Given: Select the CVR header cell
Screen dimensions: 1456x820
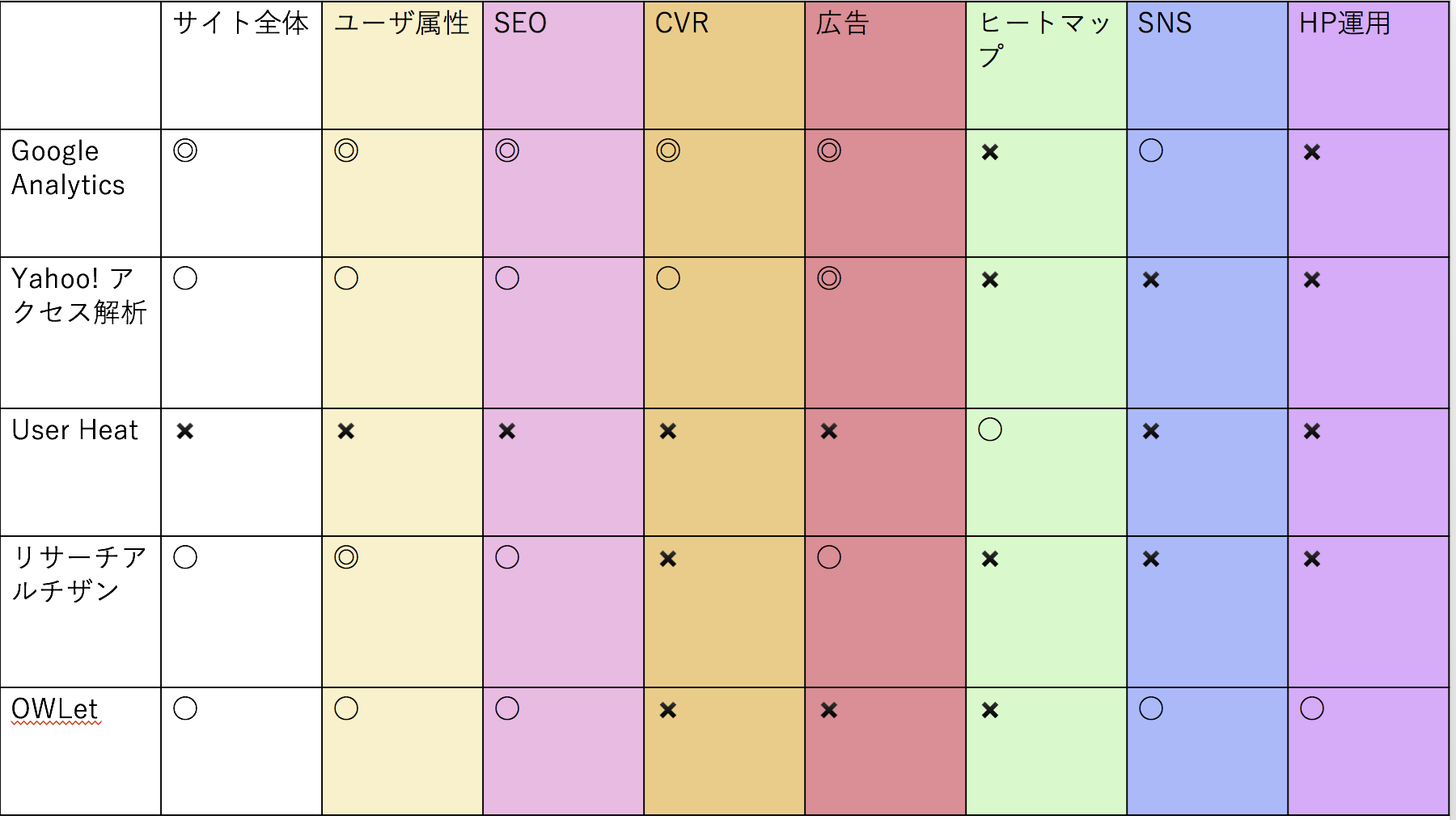Looking at the screenshot, I should [x=724, y=66].
